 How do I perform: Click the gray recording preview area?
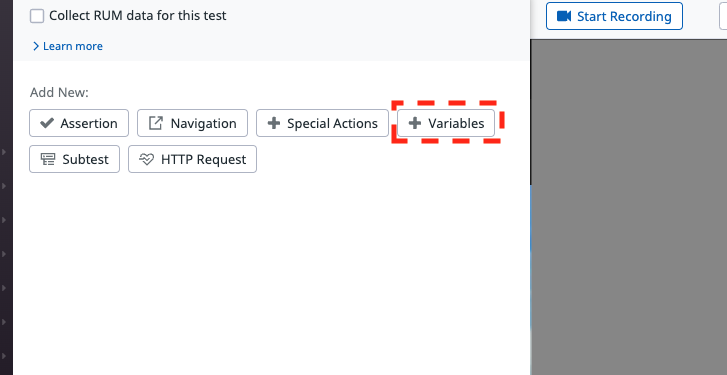629,207
